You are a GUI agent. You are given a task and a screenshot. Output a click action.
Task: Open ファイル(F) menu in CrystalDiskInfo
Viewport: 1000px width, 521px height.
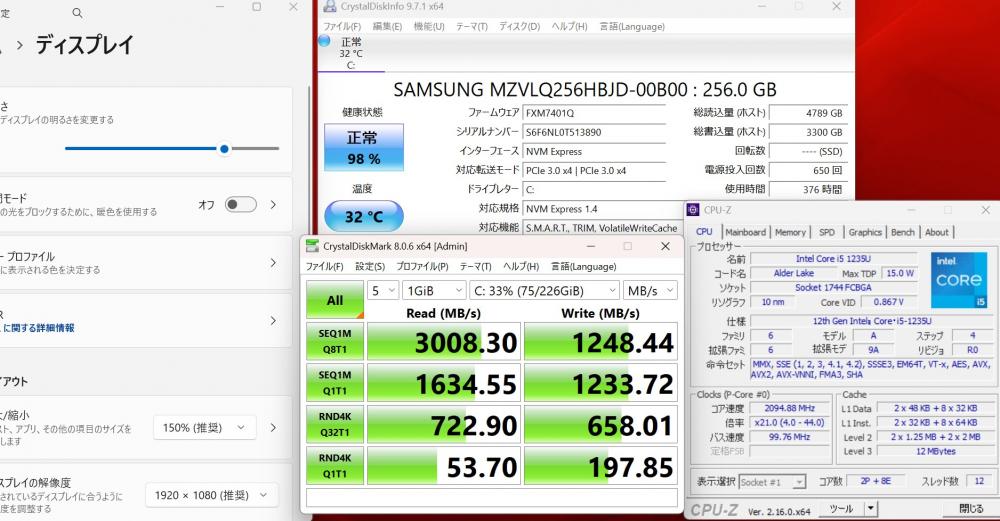[x=342, y=27]
